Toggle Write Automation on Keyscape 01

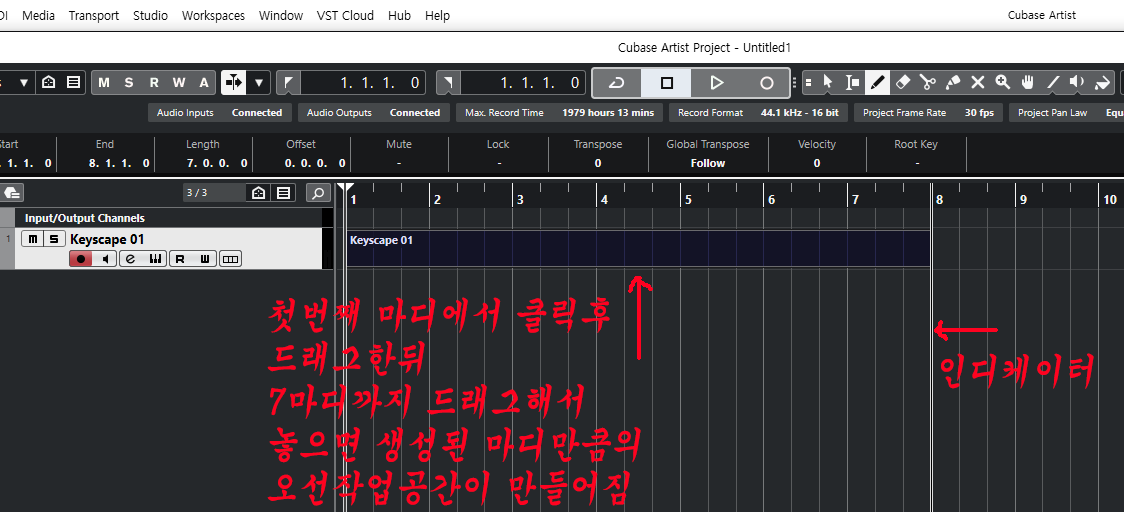click(204, 259)
